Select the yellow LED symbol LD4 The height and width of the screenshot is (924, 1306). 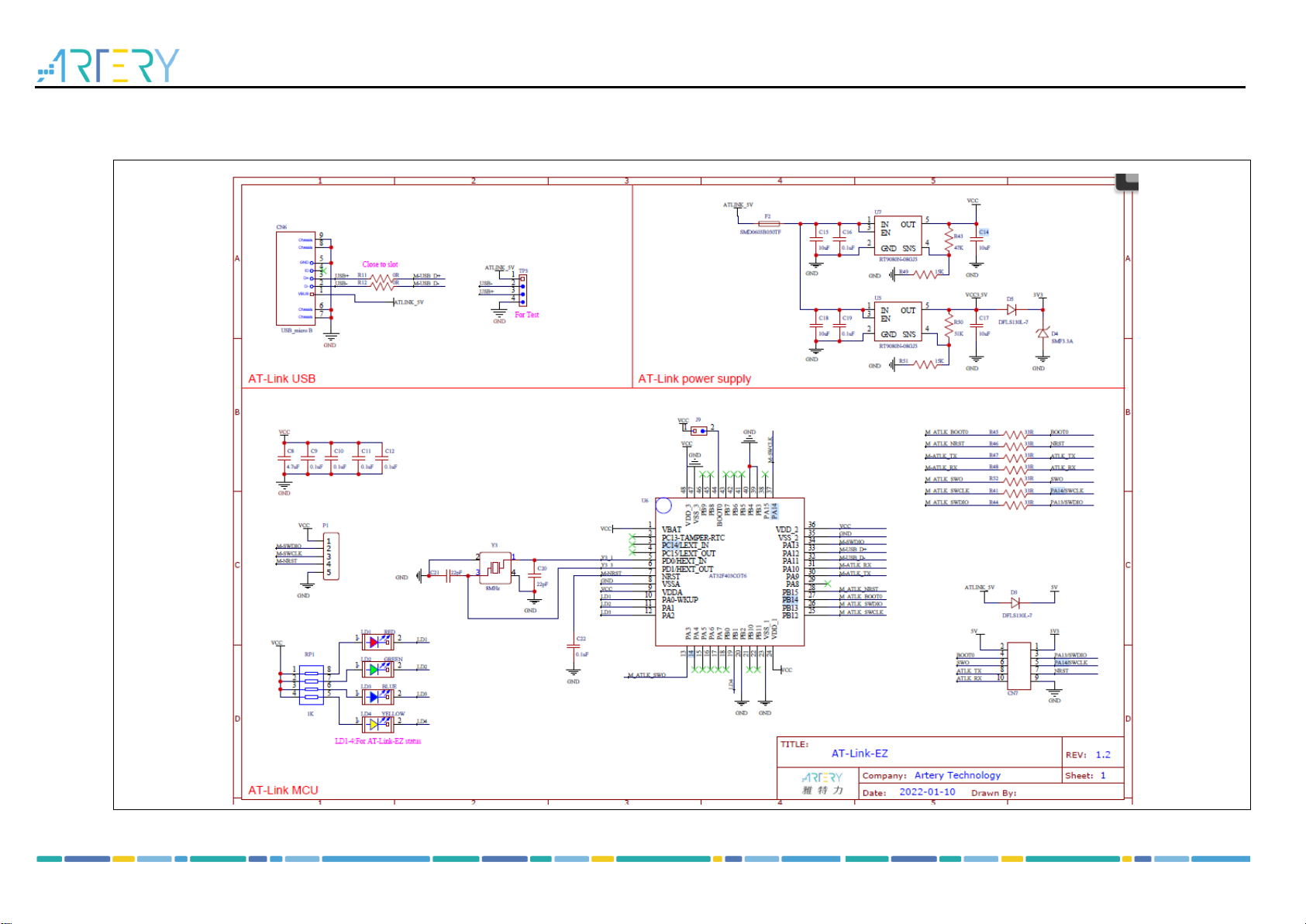tap(377, 723)
